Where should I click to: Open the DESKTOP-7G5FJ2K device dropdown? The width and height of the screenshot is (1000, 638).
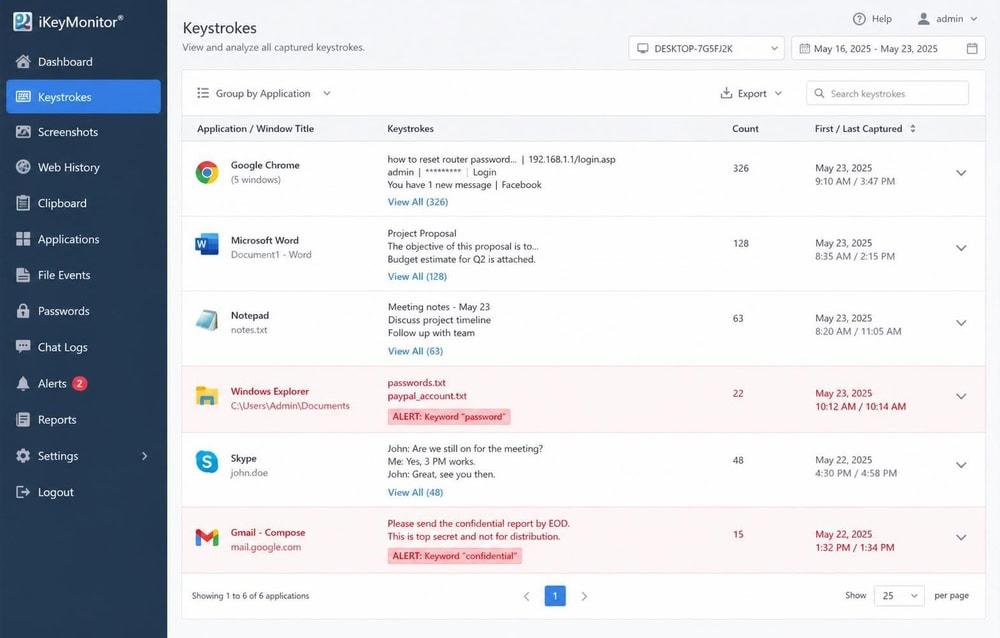coord(707,48)
